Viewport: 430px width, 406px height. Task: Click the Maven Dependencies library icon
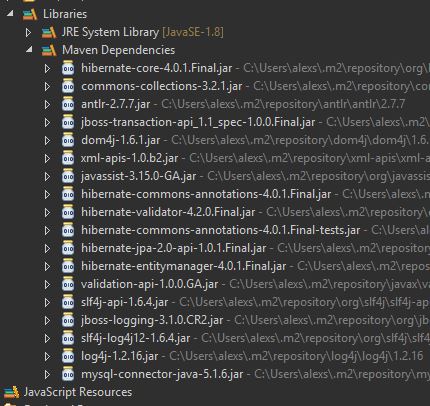point(49,50)
